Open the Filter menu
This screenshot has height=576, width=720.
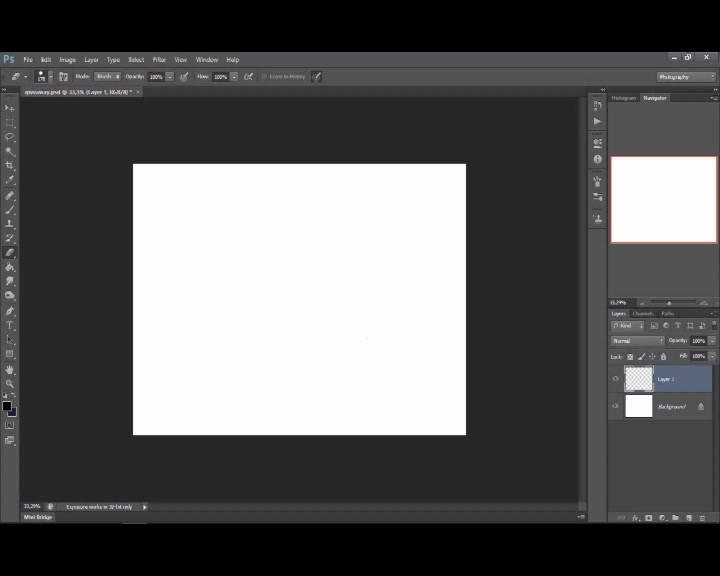(159, 60)
